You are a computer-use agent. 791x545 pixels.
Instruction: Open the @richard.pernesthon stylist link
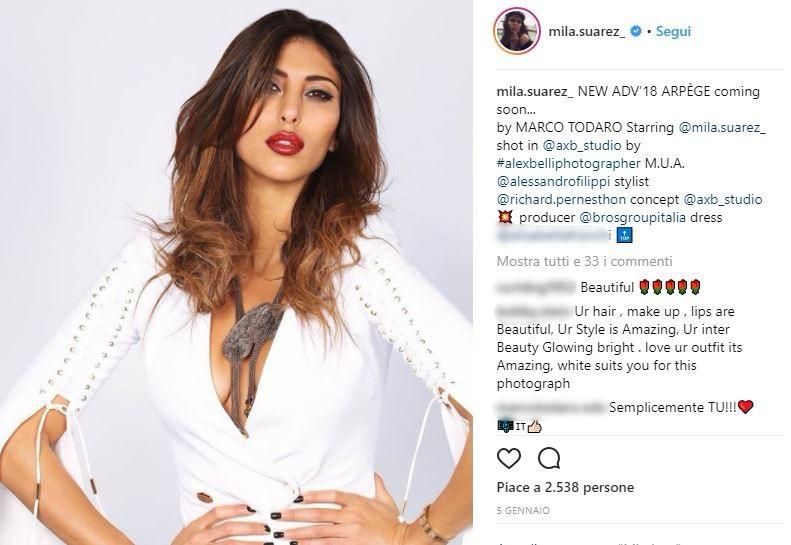point(561,199)
